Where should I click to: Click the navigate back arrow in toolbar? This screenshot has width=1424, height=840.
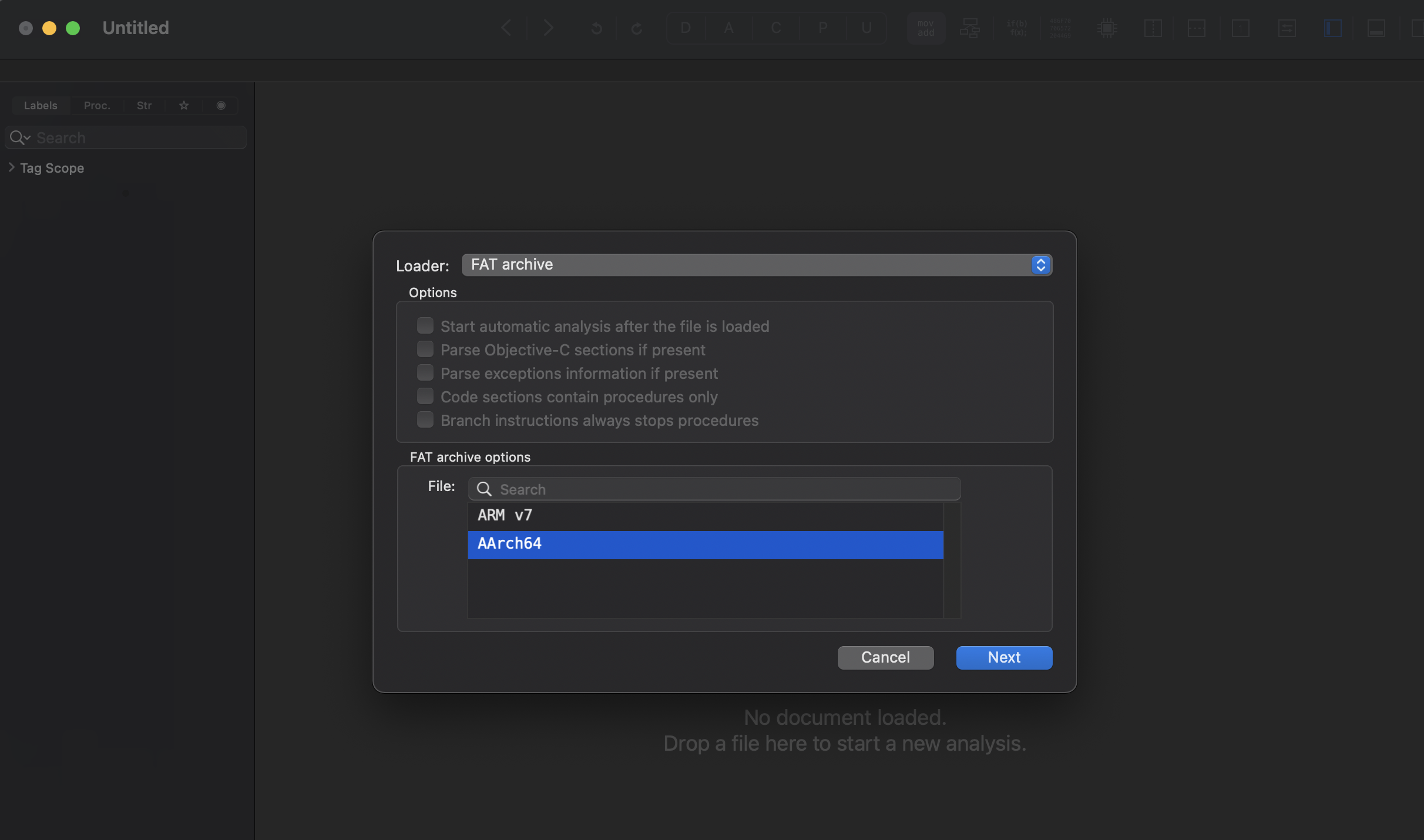click(x=506, y=28)
